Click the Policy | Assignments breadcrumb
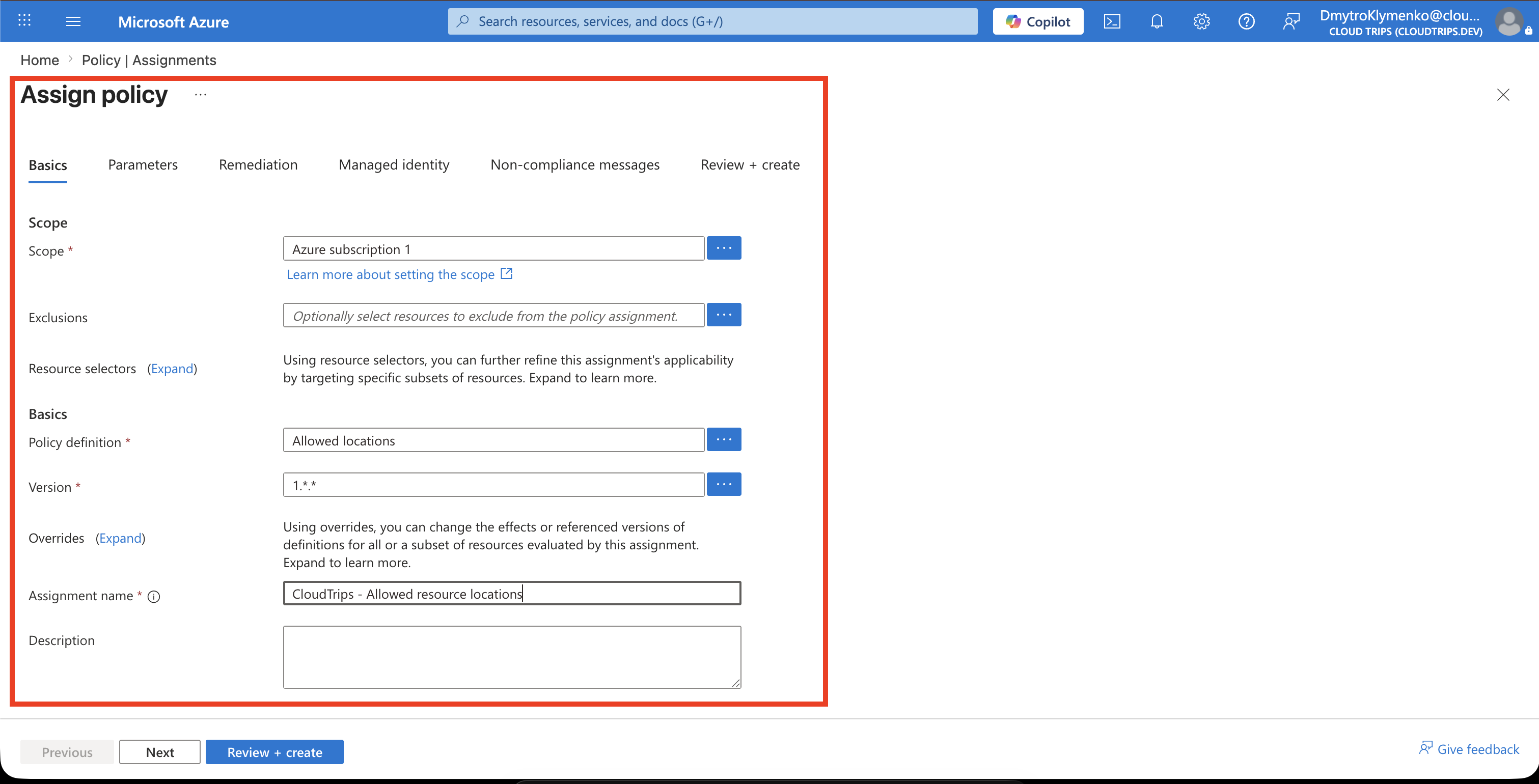Viewport: 1539px width, 784px height. pos(149,60)
